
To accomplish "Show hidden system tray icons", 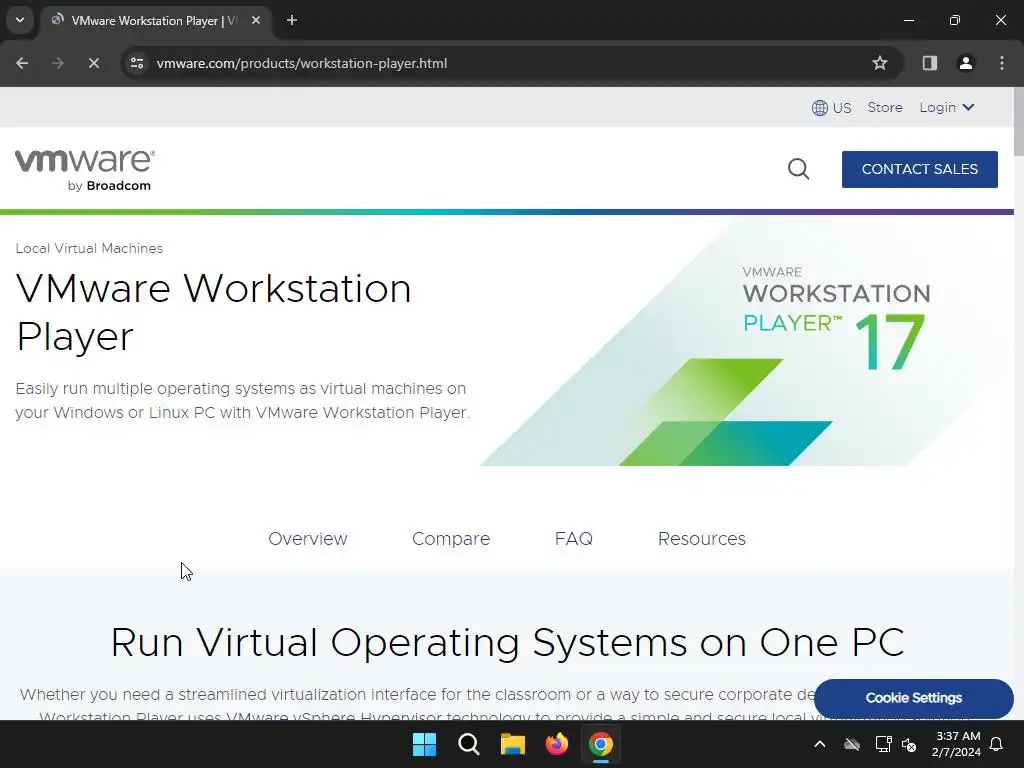I will tap(820, 744).
